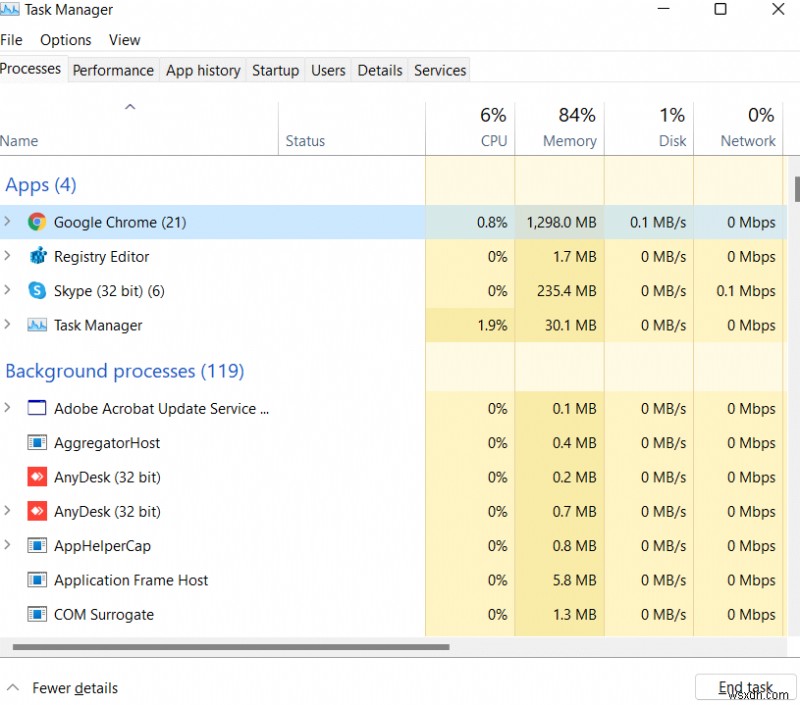Sort processes by Memory column header
Screen dimensions: 800x705
(569, 129)
